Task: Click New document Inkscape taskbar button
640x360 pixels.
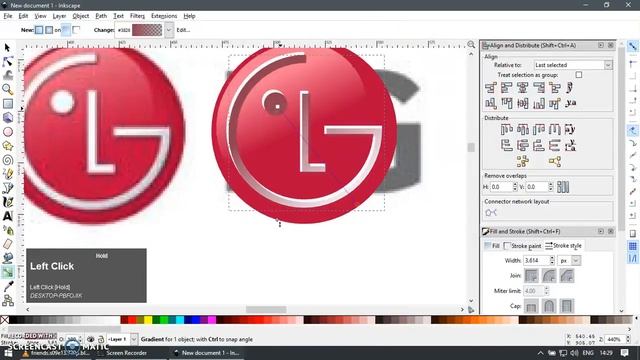Action: click(x=207, y=353)
